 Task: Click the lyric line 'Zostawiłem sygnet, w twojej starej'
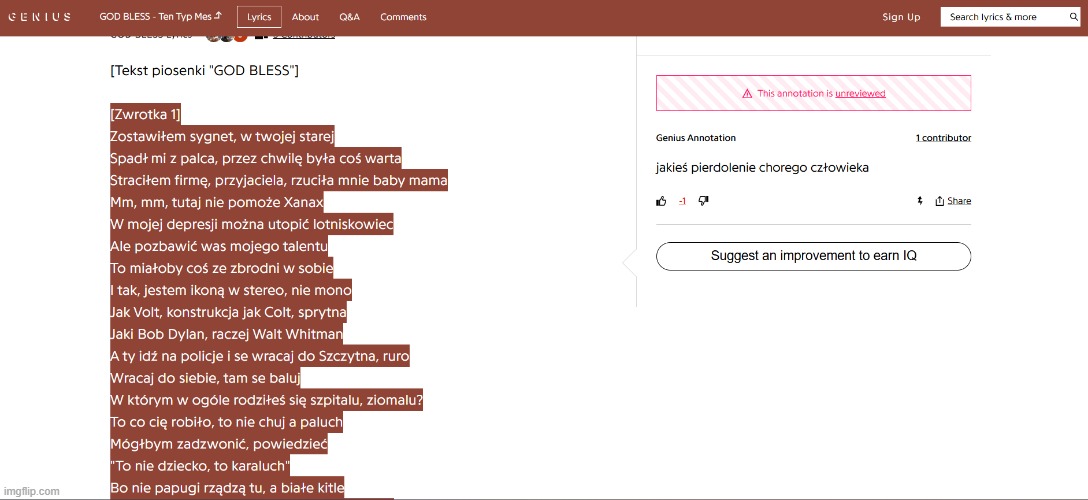(x=223, y=137)
